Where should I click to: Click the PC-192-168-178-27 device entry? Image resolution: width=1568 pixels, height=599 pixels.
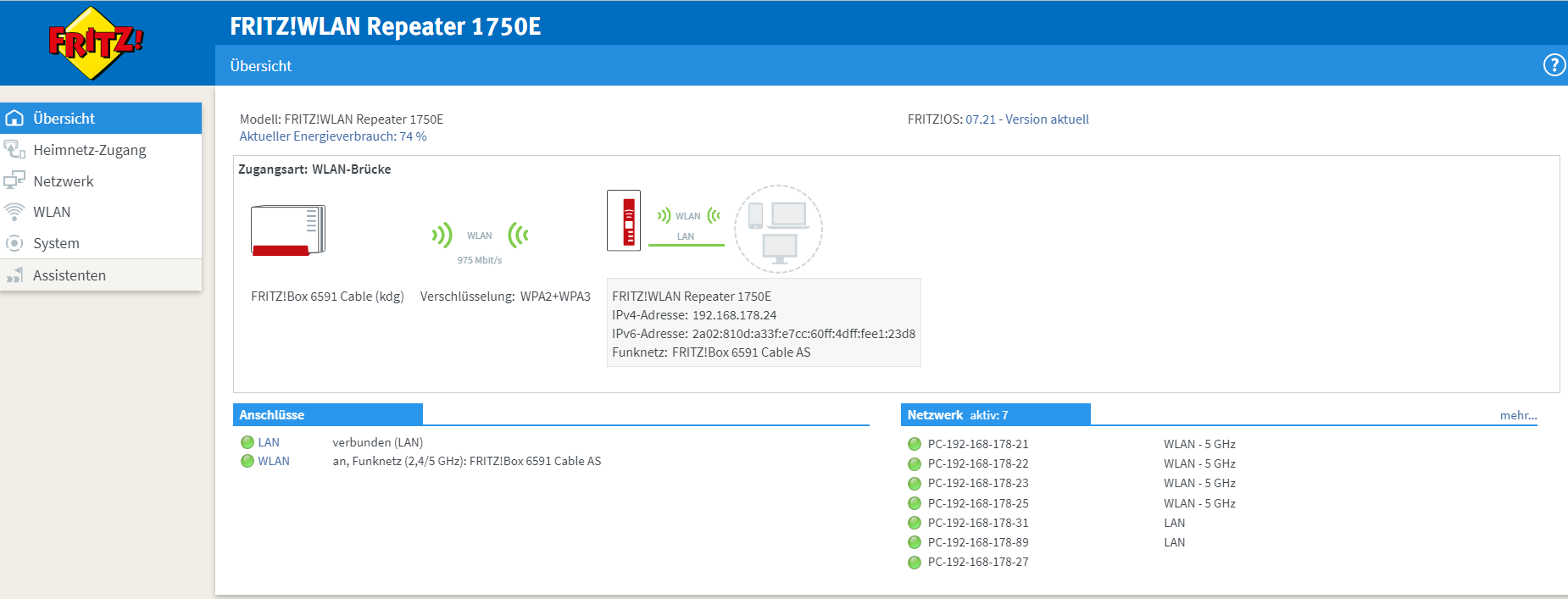(978, 562)
